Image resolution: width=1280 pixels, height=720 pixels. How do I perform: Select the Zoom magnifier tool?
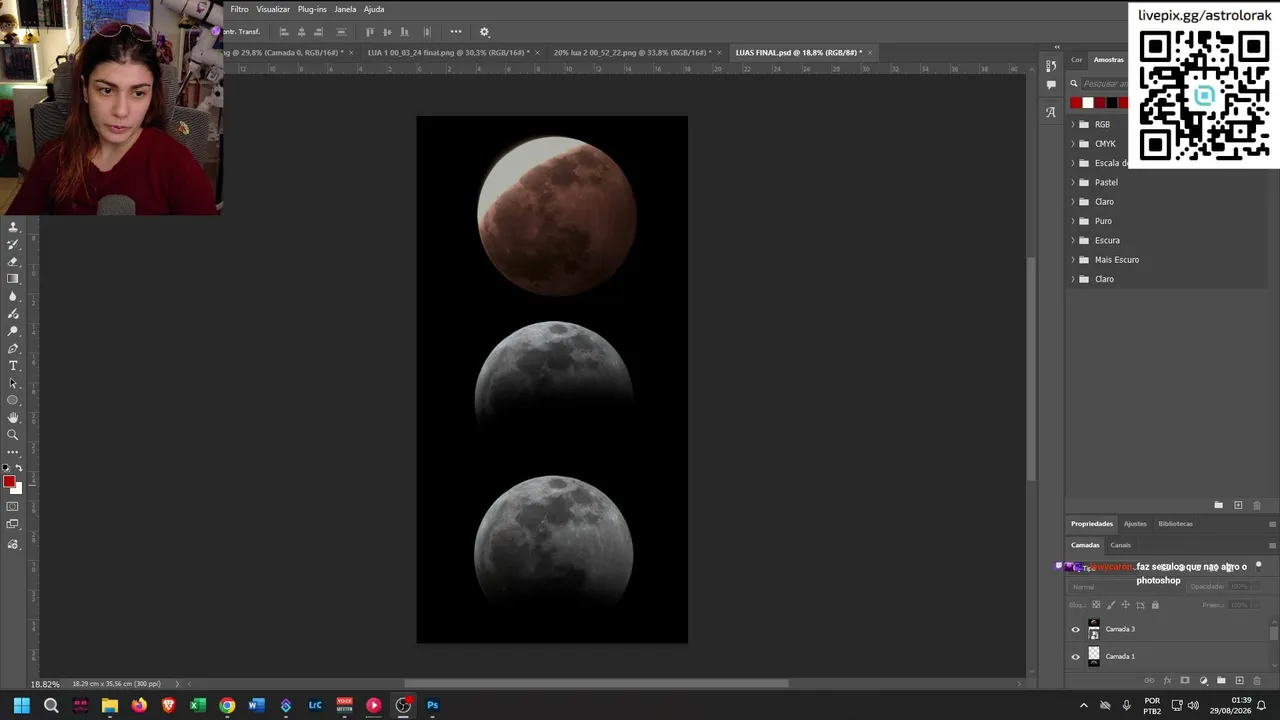tap(13, 435)
